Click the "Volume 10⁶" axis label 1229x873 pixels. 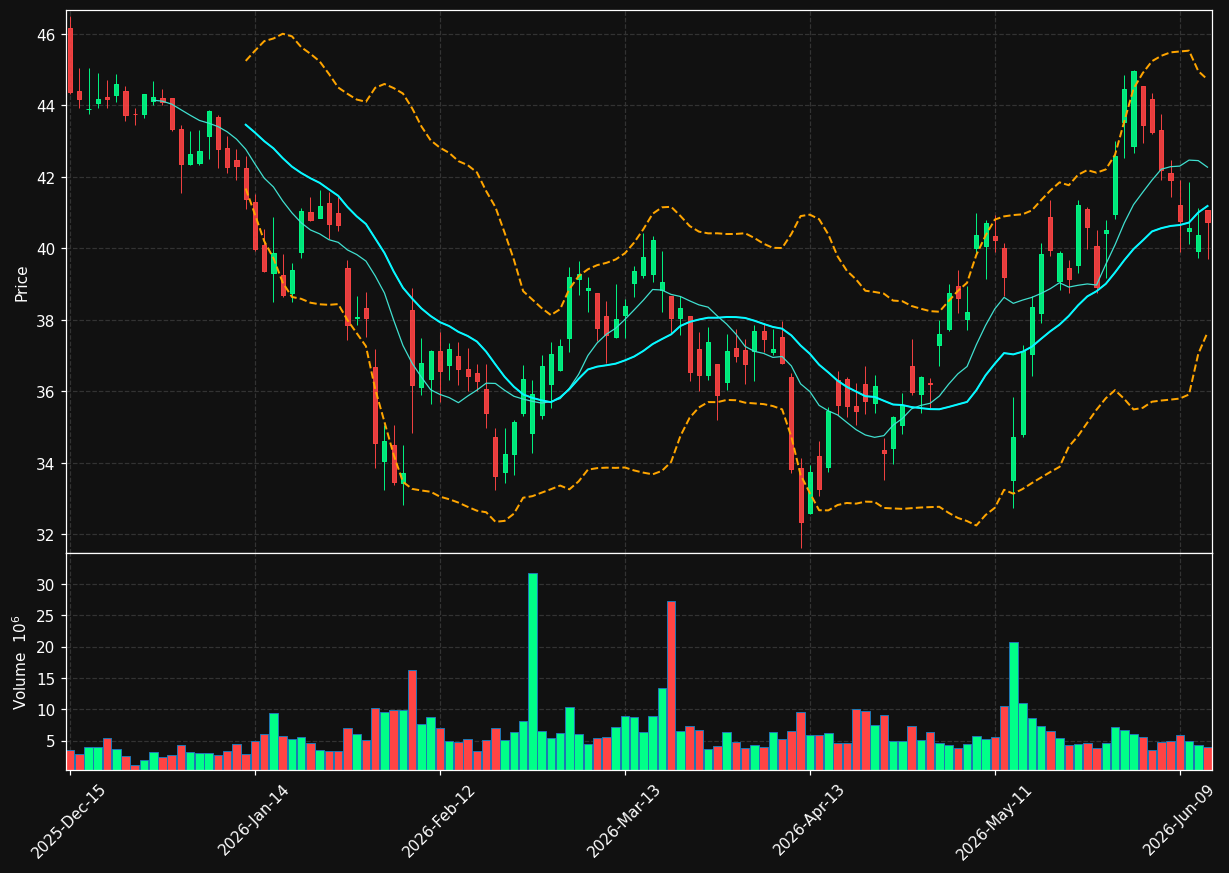click(21, 662)
